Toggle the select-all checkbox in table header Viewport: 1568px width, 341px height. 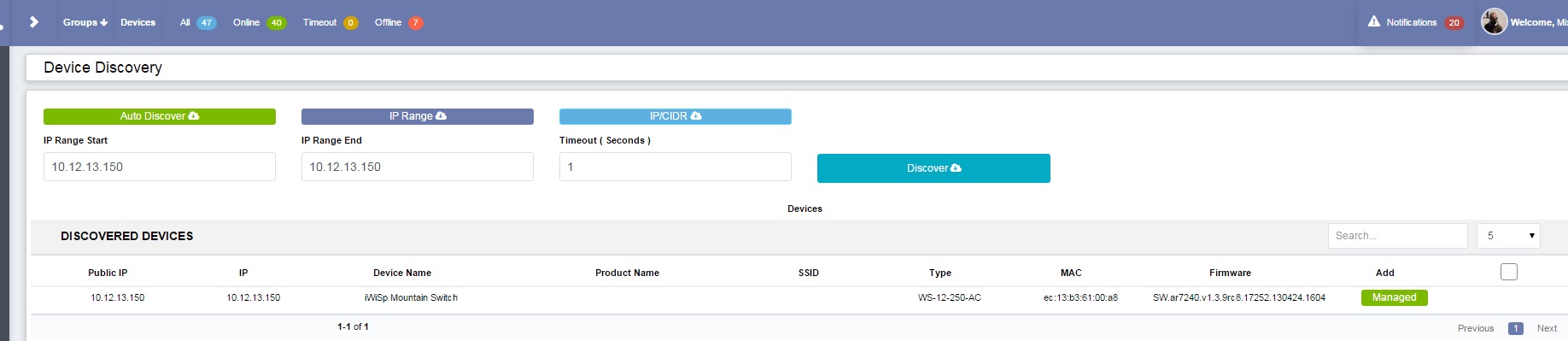click(1509, 272)
